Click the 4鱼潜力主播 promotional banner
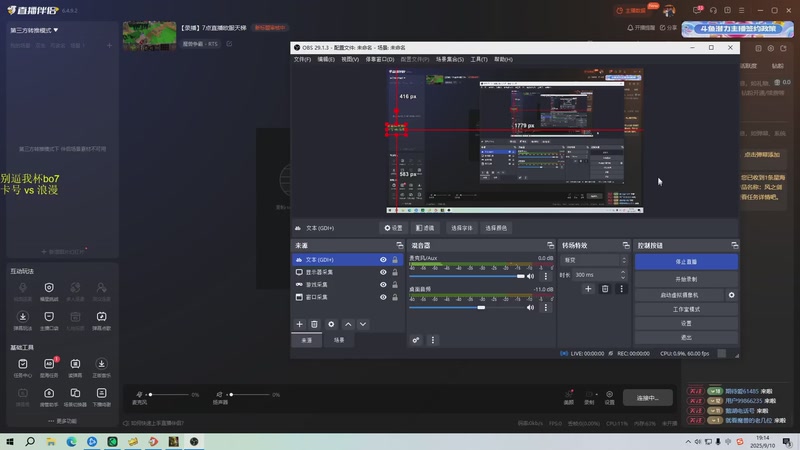 pos(738,29)
